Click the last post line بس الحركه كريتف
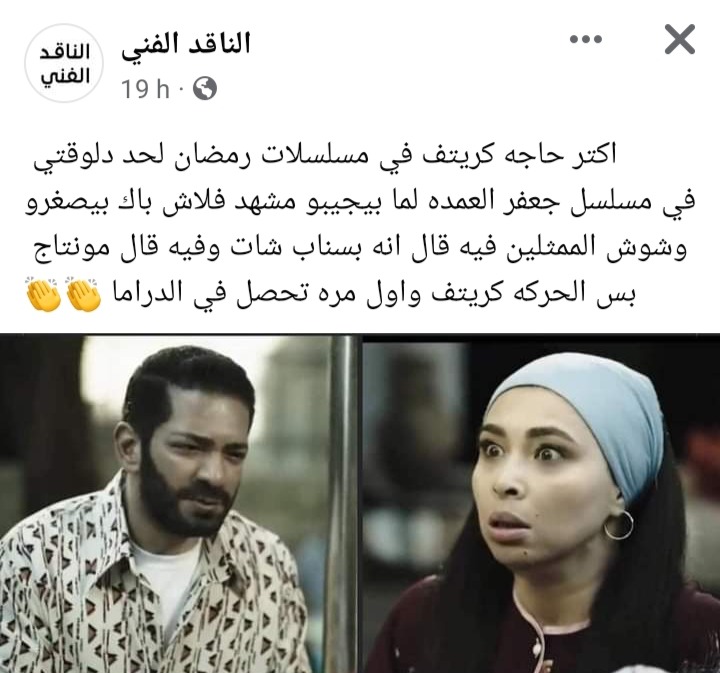 [331, 294]
